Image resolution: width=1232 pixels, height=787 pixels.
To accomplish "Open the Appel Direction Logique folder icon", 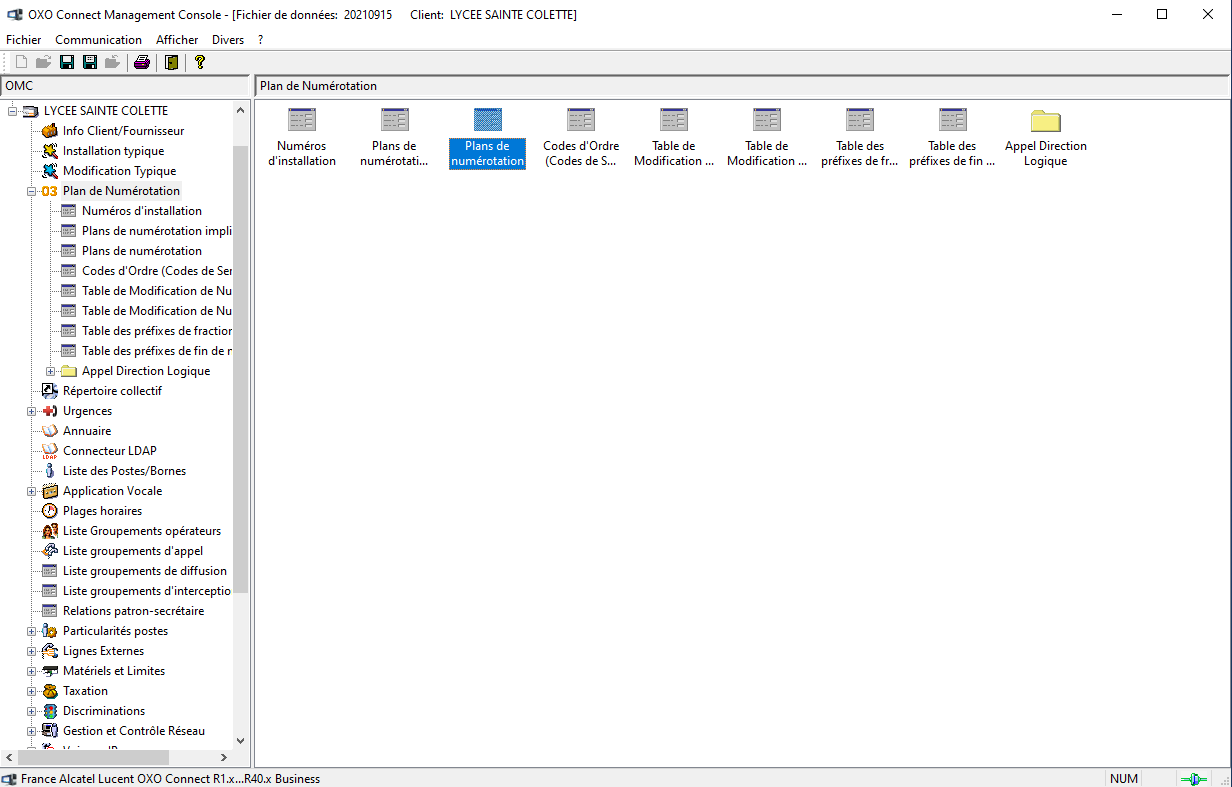I will [x=1045, y=121].
